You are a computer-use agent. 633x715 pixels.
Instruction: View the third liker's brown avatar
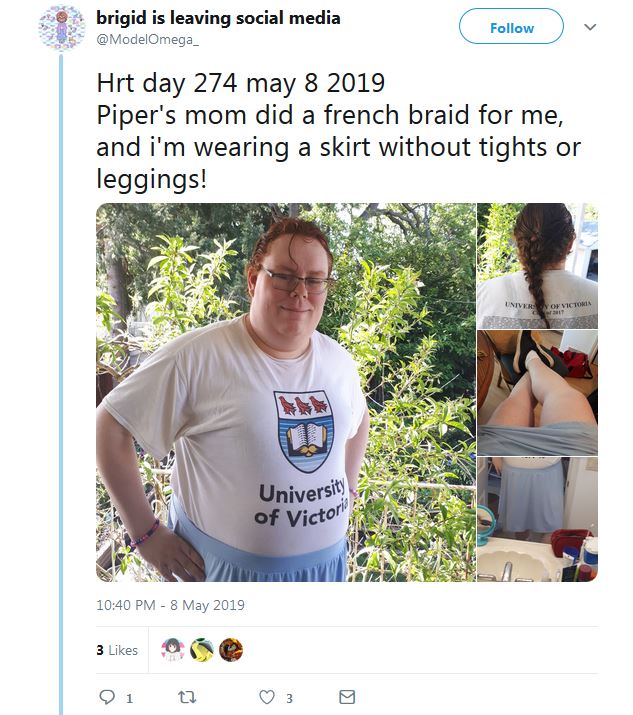pos(231,650)
